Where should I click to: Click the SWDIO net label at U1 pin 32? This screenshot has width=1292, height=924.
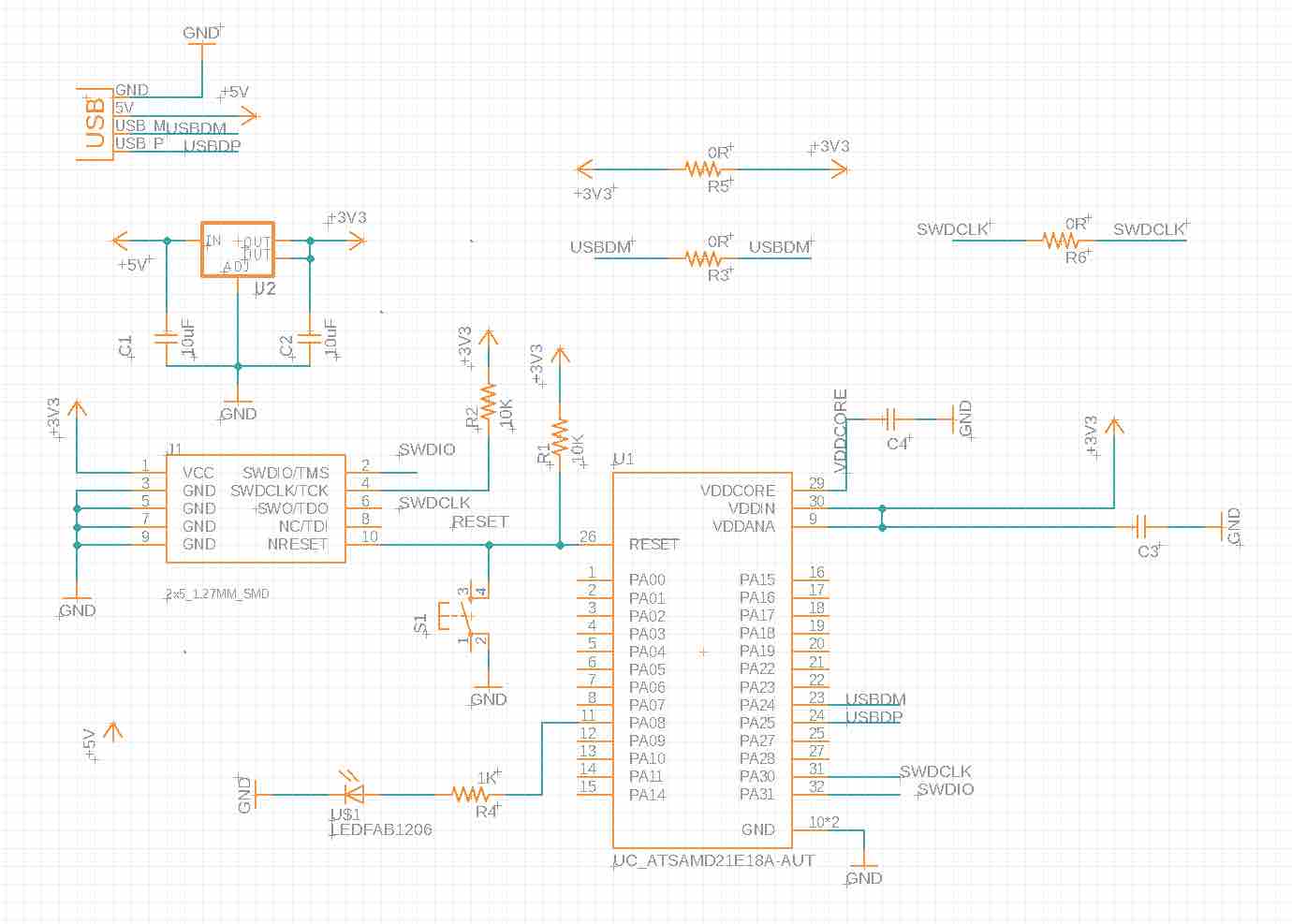(946, 789)
